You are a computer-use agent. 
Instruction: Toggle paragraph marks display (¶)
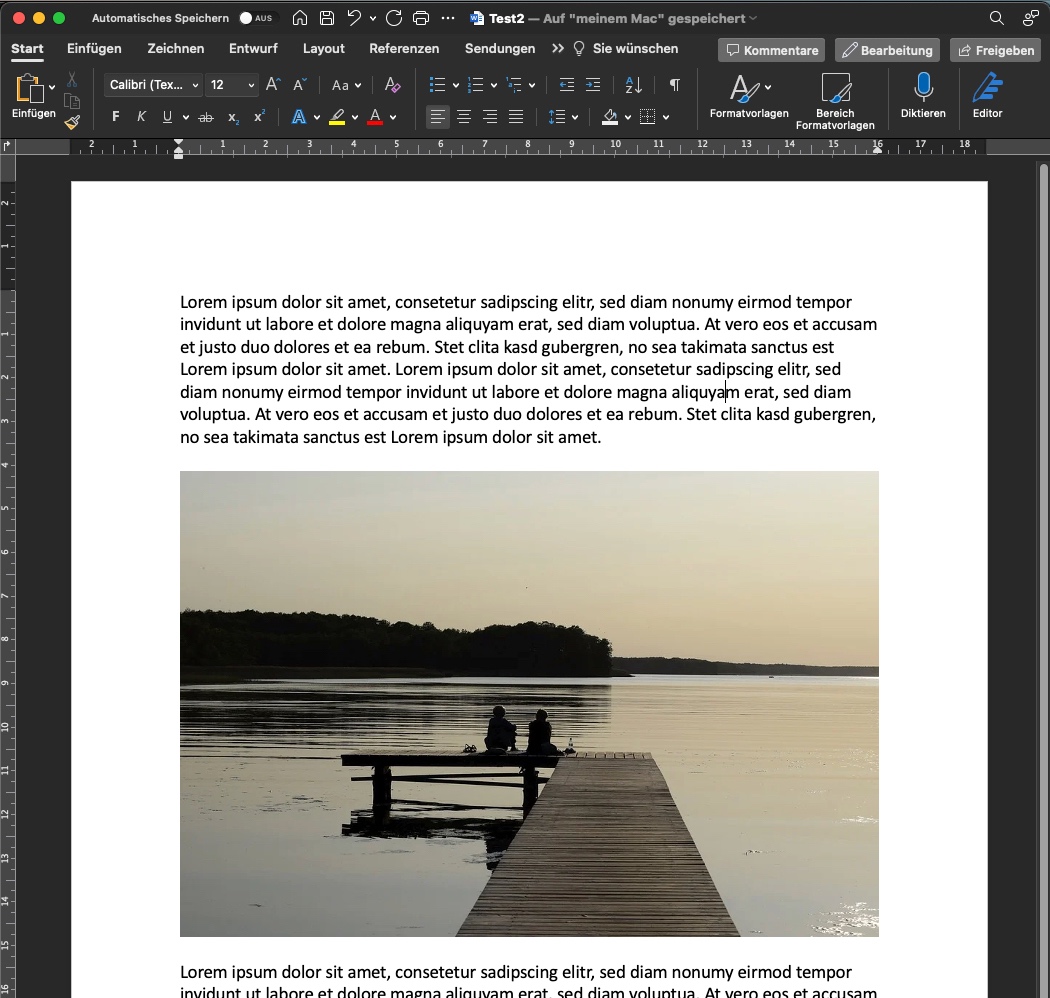coord(675,84)
